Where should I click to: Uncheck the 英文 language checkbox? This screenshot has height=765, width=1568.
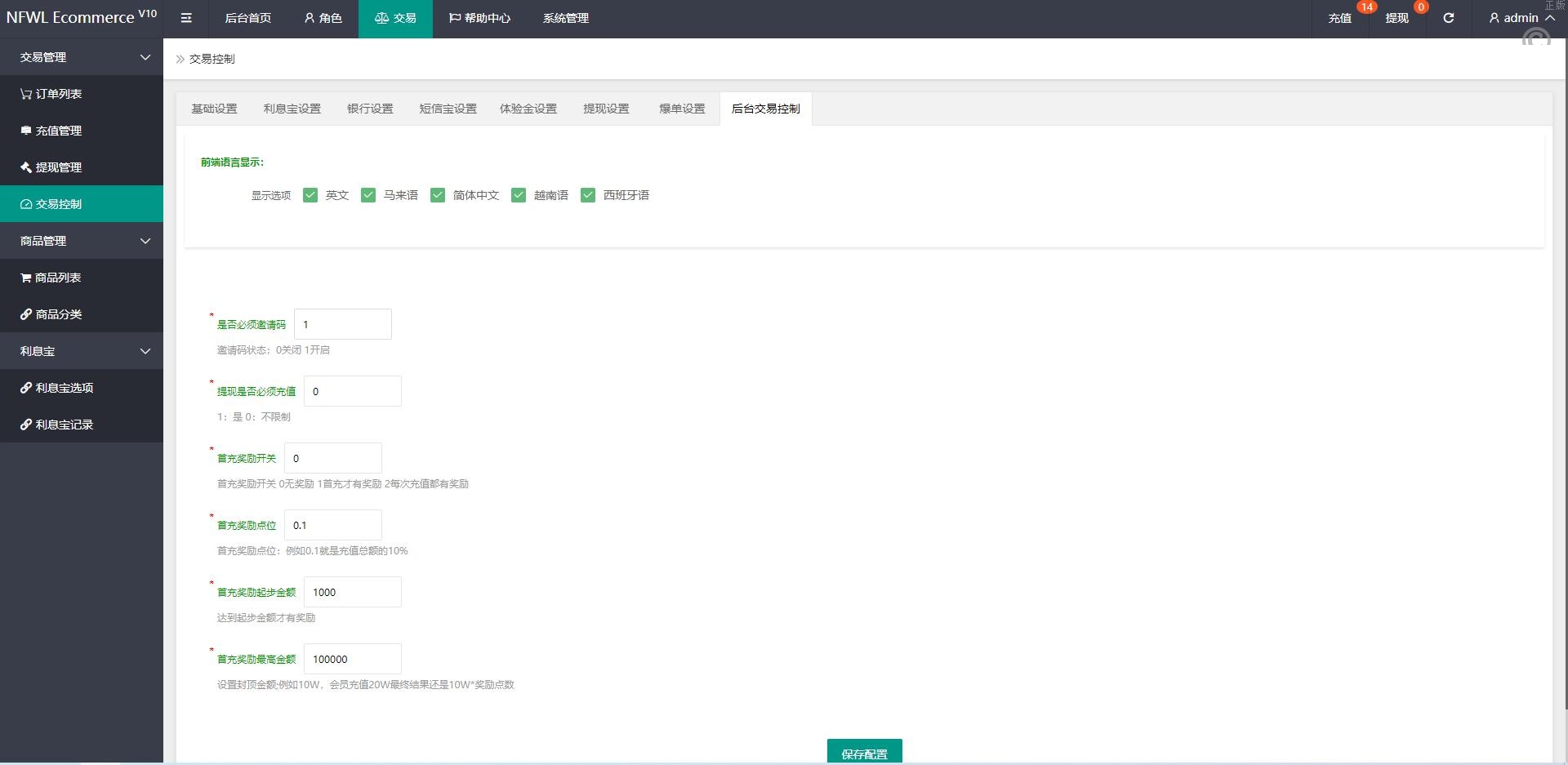[x=310, y=195]
